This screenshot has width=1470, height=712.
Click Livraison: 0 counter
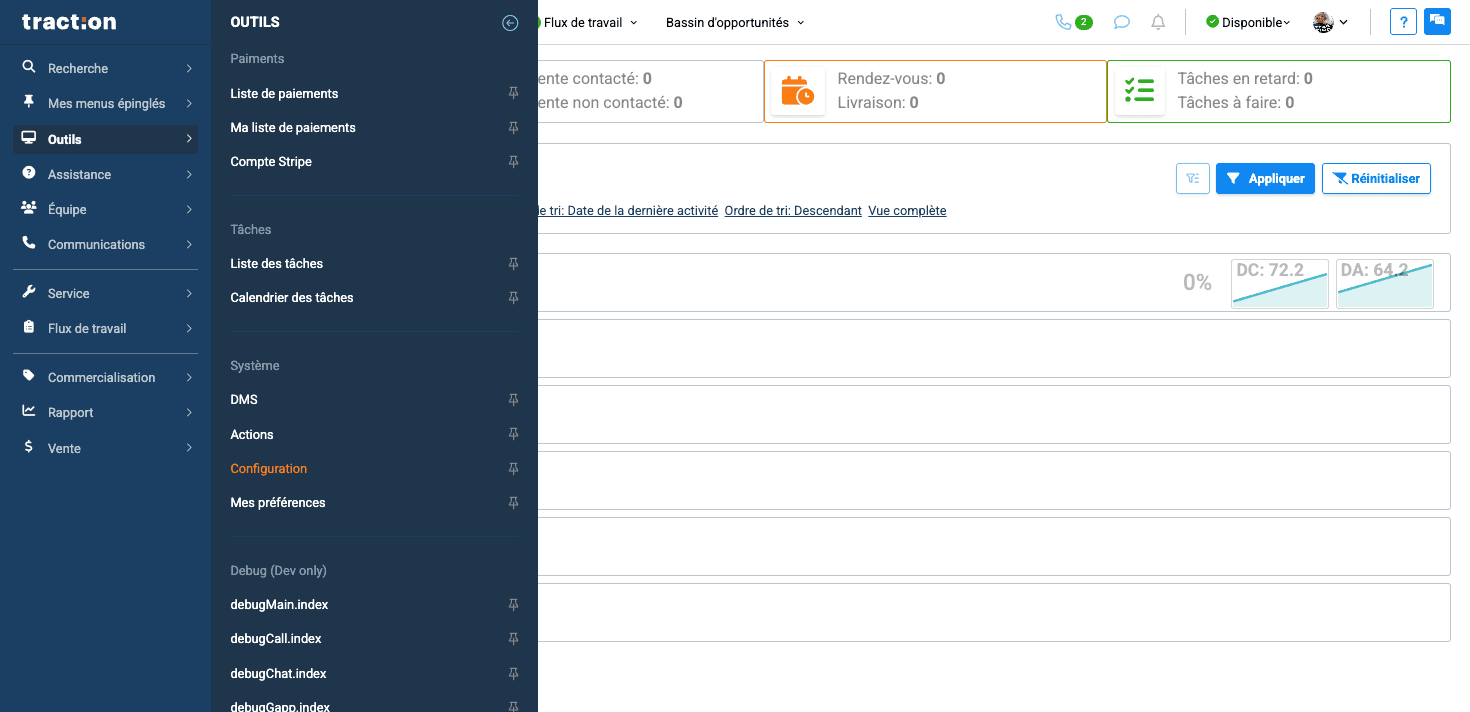pos(878,102)
